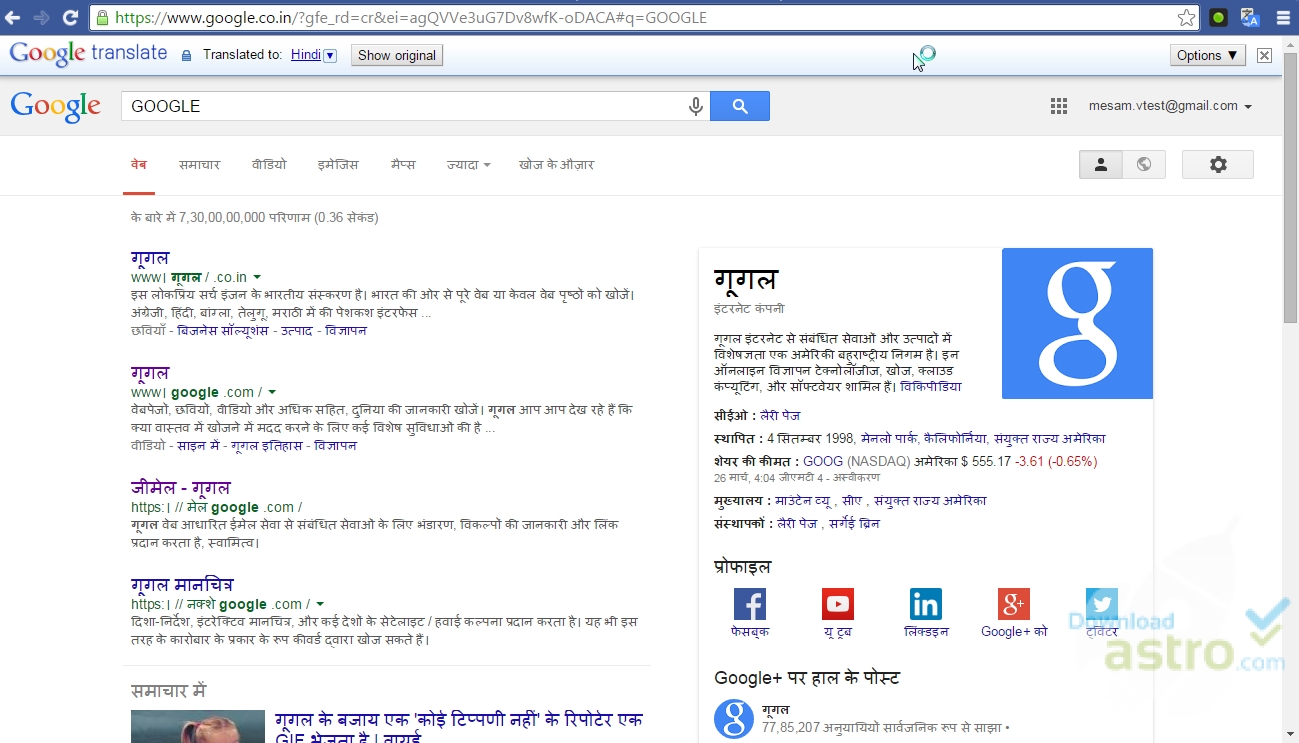The height and width of the screenshot is (743, 1299).
Task: Open the mesam.vtest@gmail.com account dropdown
Action: click(x=1170, y=106)
